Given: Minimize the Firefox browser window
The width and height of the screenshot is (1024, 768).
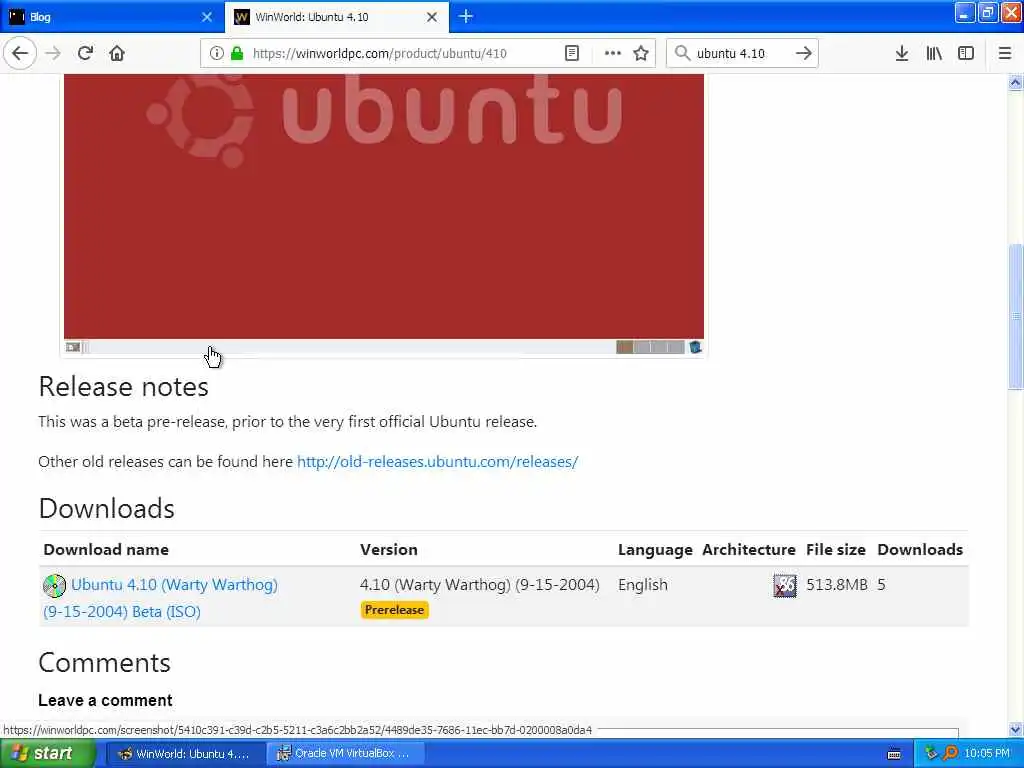Looking at the screenshot, I should point(965,12).
